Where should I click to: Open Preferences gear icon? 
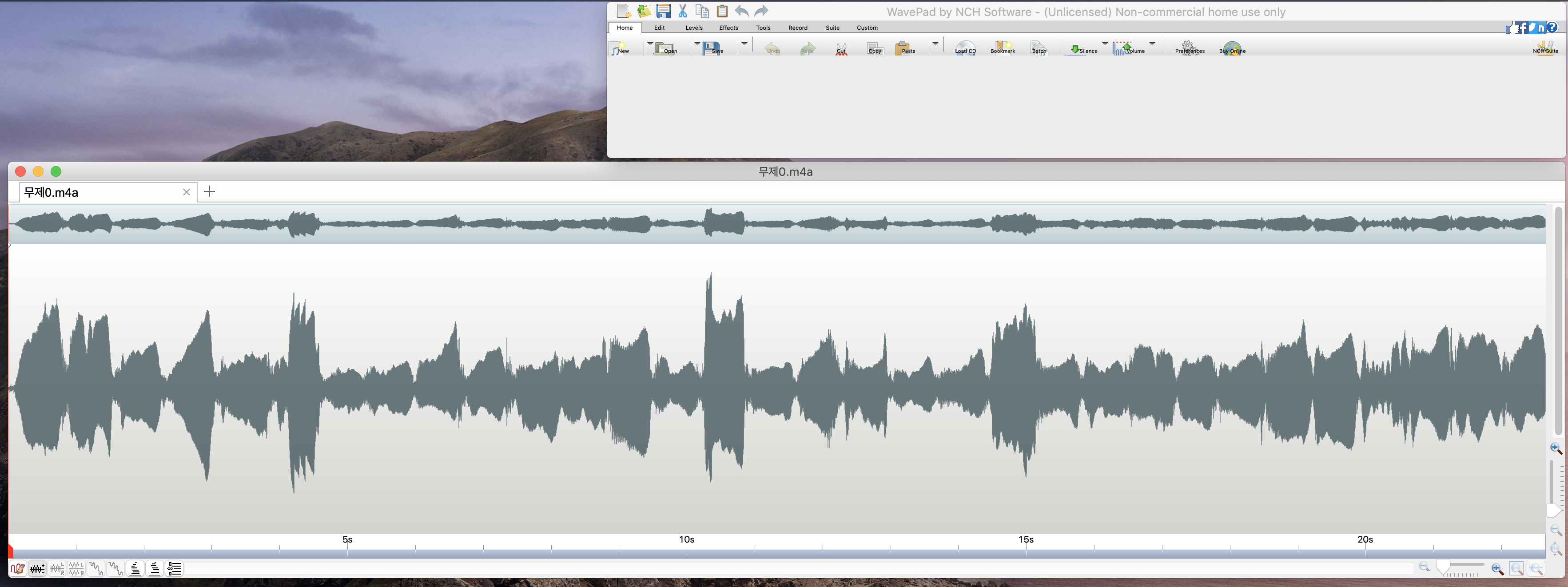1189,48
